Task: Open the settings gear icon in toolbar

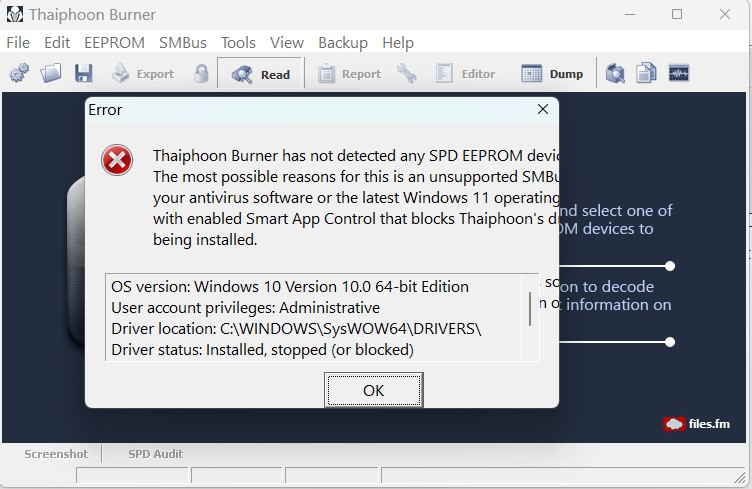Action: 19,73
